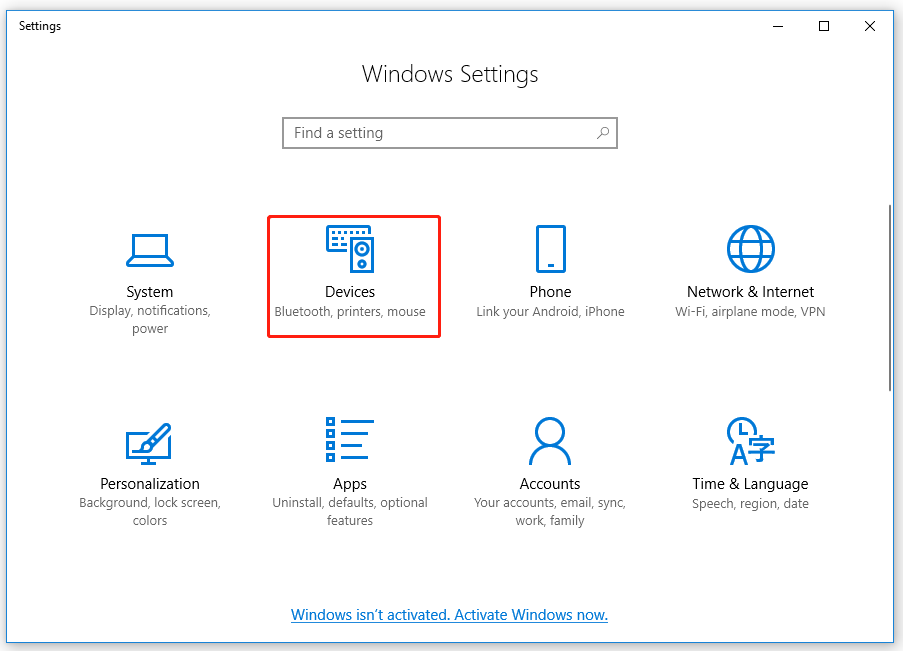Click the 'Wi-Fi, airplane mode, VPN' subtitle
This screenshot has width=903, height=651.
[x=750, y=311]
